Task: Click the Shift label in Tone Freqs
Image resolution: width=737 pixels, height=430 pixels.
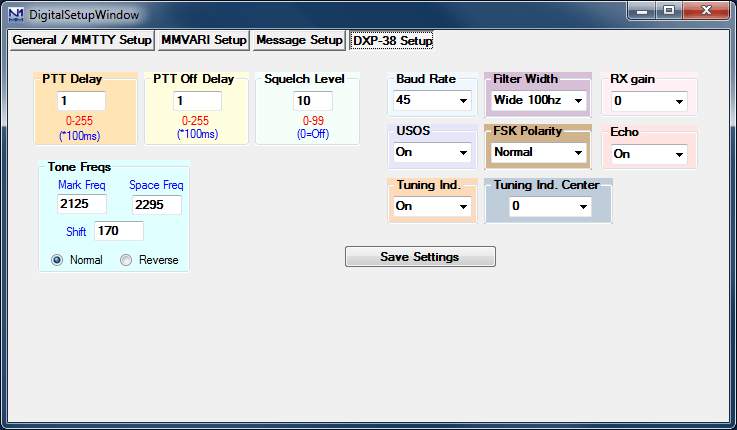Action: [76, 232]
